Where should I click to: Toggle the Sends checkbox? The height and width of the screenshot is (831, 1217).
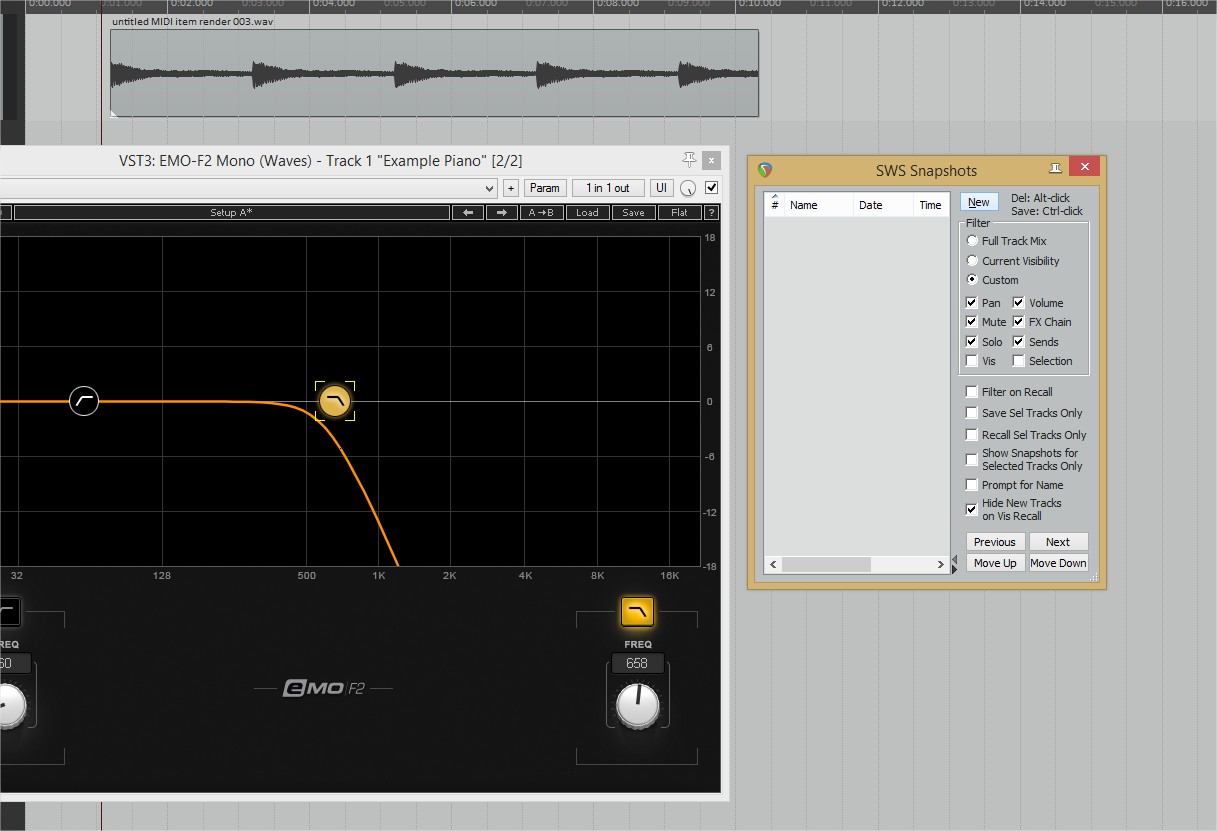click(x=1035, y=342)
